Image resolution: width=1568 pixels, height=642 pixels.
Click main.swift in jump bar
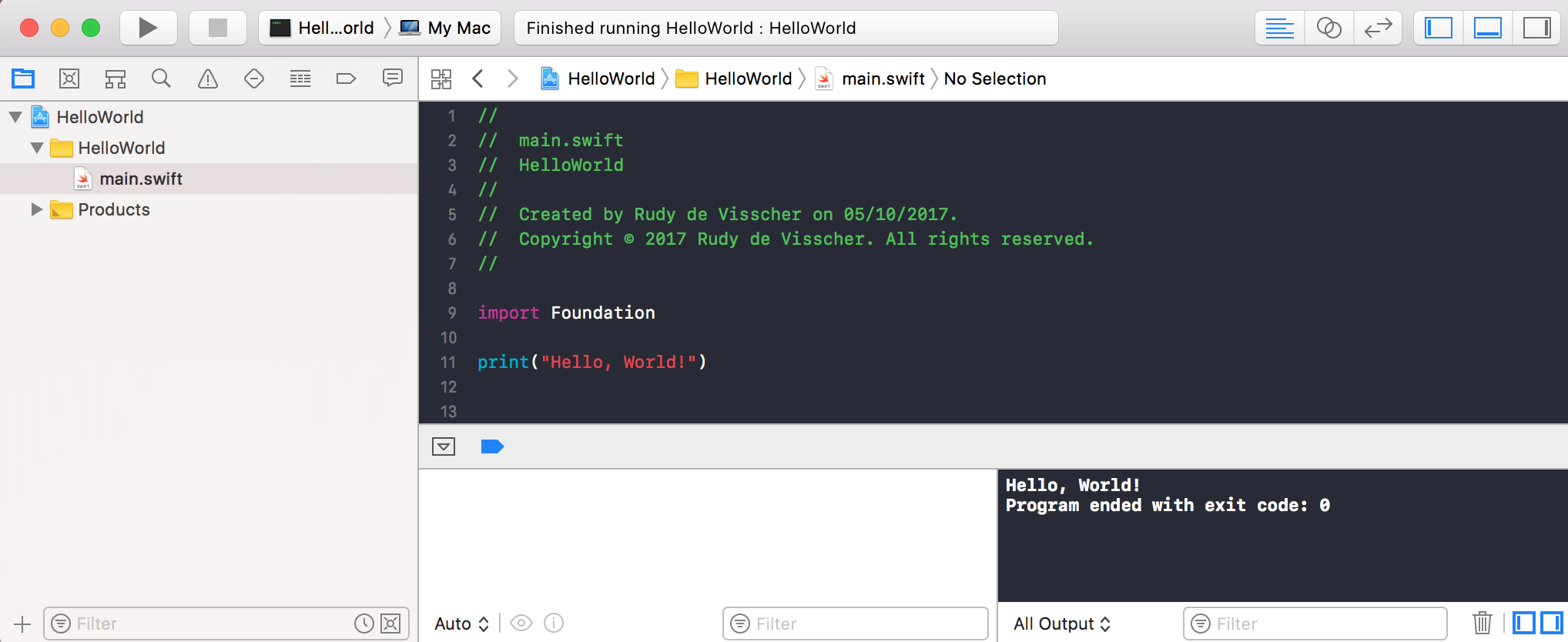pos(870,79)
